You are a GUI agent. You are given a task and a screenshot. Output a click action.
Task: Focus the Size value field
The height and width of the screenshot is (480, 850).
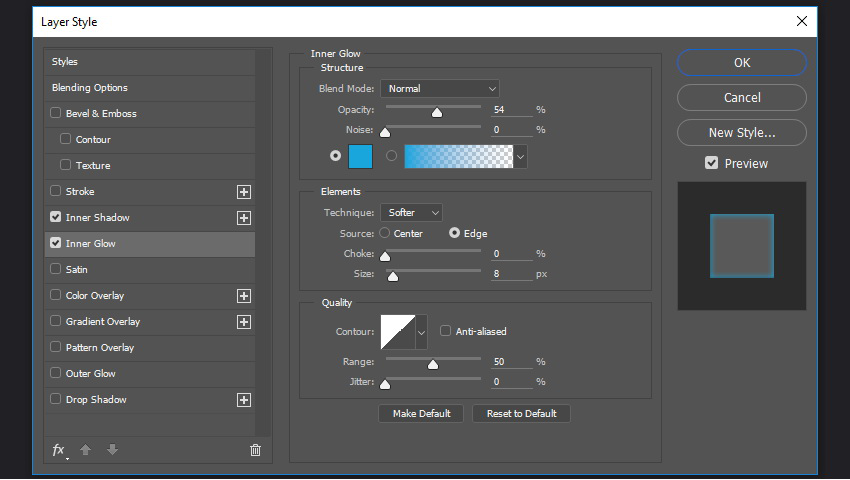[512, 274]
